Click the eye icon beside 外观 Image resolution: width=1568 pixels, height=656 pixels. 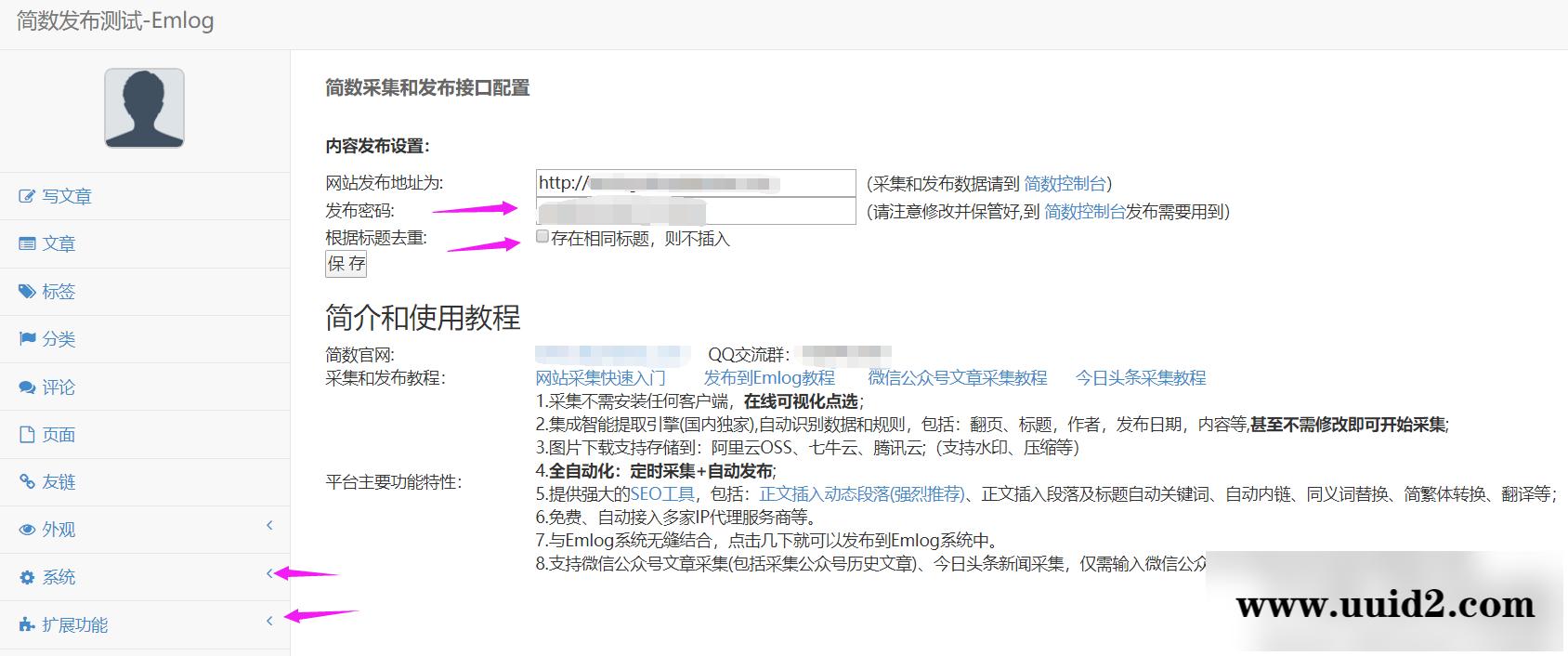[x=27, y=530]
